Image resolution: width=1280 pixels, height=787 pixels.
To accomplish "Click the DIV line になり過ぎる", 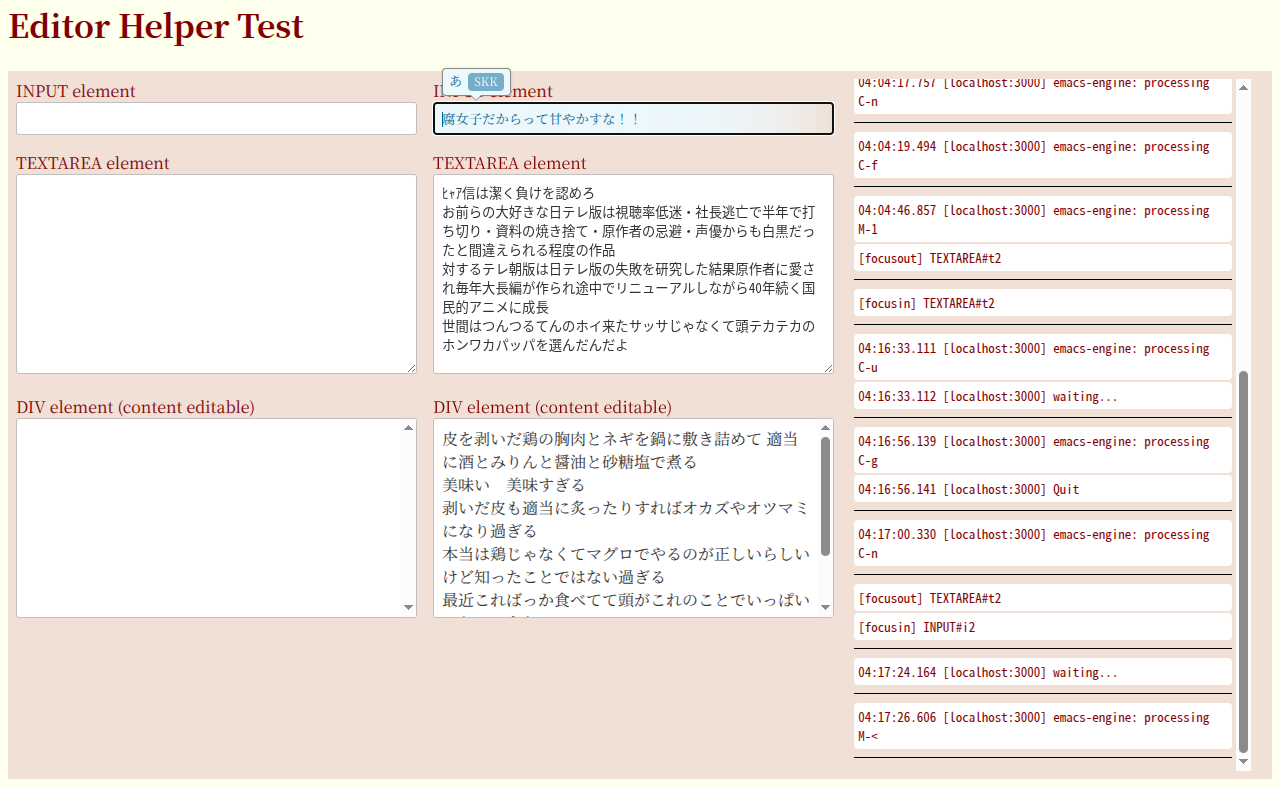I will point(490,531).
